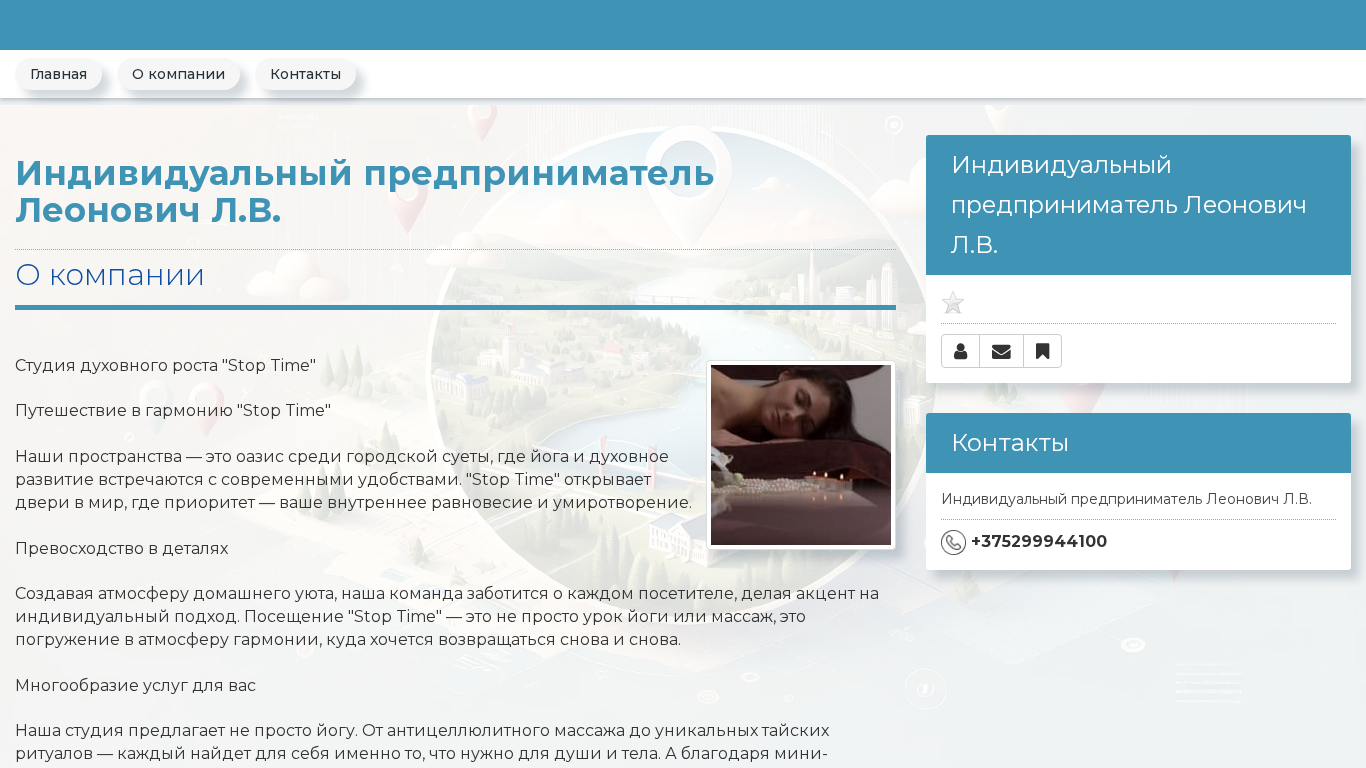This screenshot has height=768, width=1366.
Task: Open the user profile icon button
Action: tap(960, 351)
